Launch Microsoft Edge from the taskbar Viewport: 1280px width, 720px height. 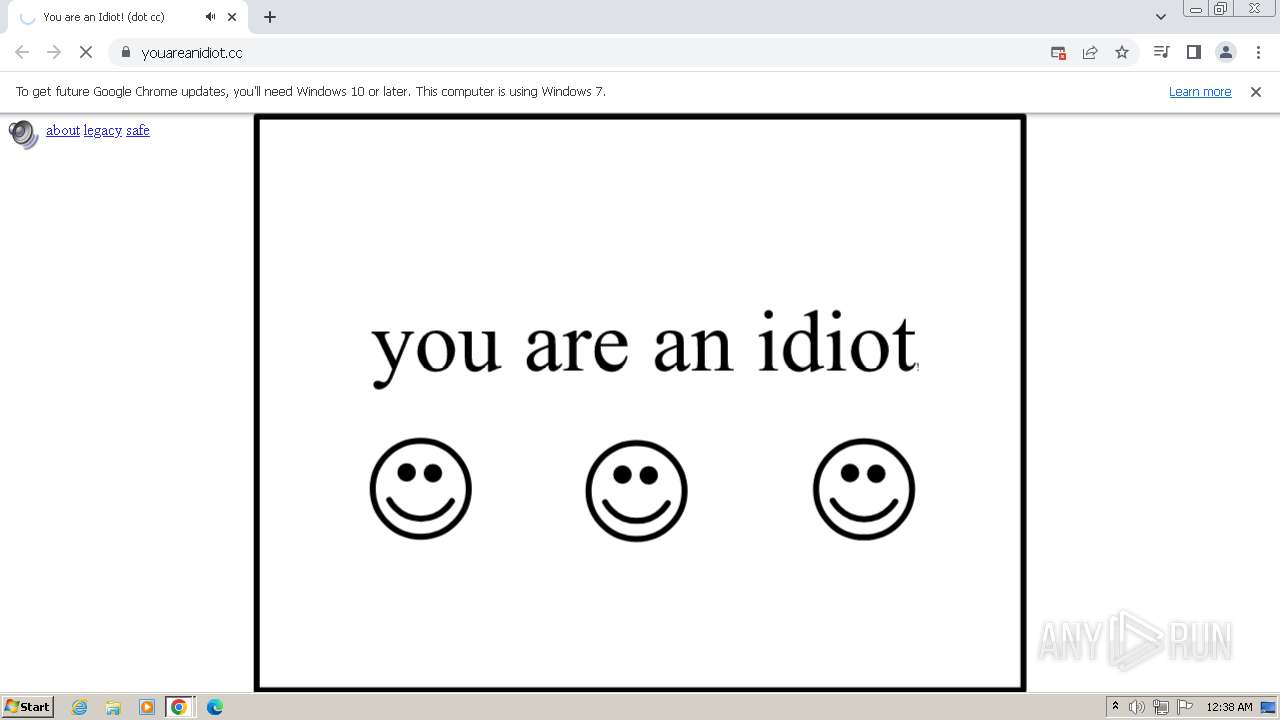[x=215, y=707]
